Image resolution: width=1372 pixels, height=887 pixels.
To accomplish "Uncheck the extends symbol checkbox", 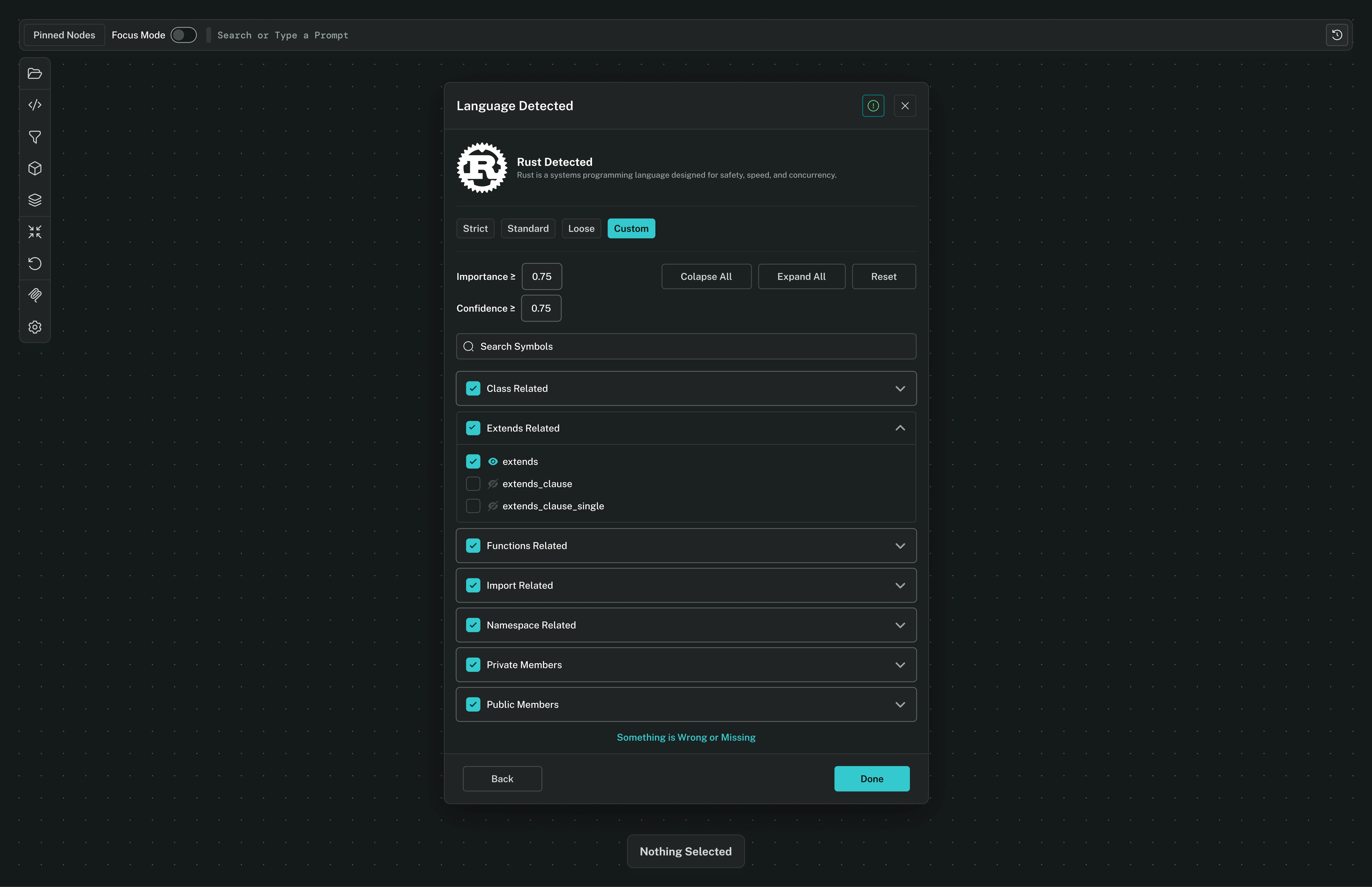I will 473,461.
